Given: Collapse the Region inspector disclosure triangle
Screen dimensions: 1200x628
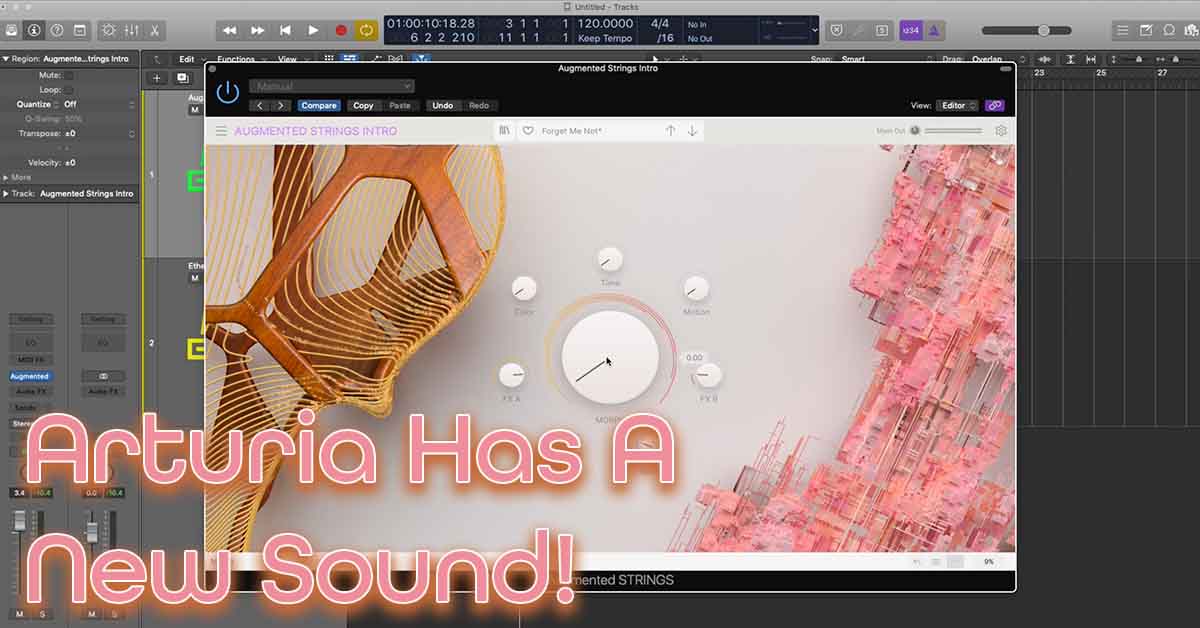Looking at the screenshot, I should coord(6,59).
